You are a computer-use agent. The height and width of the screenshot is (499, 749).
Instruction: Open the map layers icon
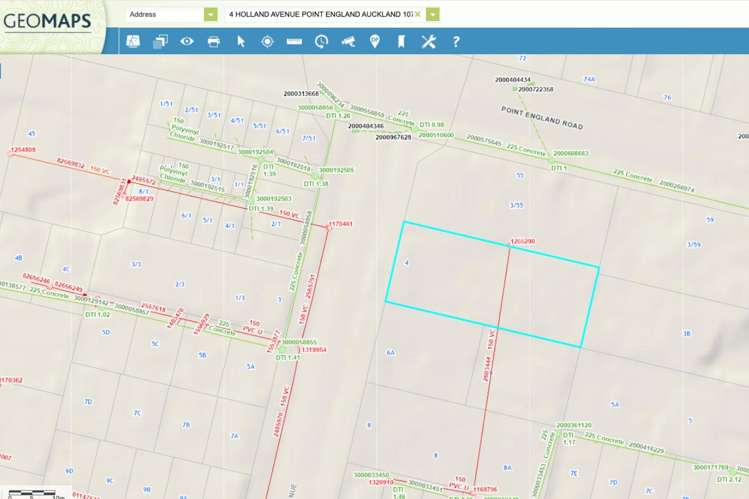click(160, 41)
